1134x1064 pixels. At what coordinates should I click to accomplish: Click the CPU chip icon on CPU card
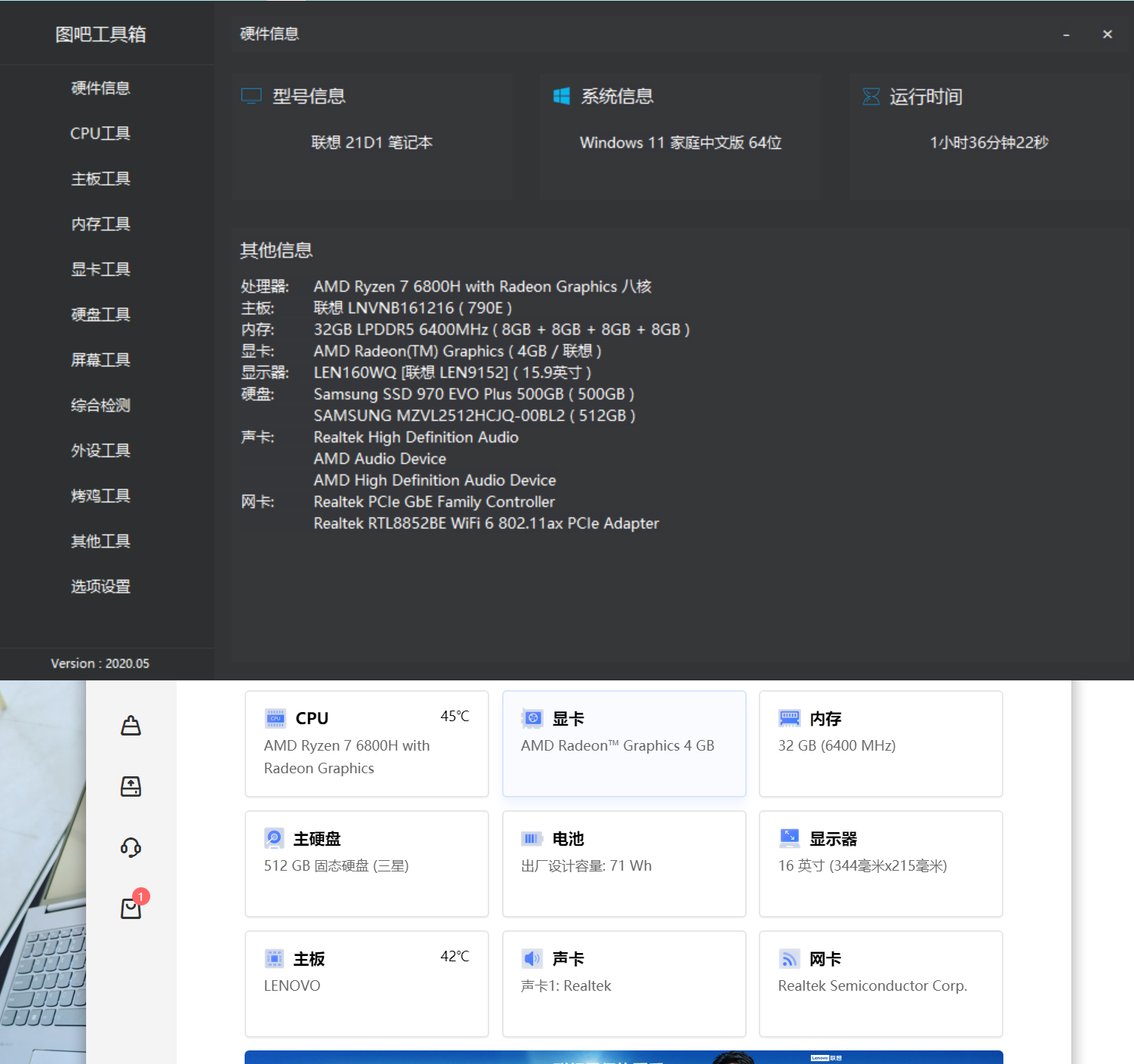[276, 718]
